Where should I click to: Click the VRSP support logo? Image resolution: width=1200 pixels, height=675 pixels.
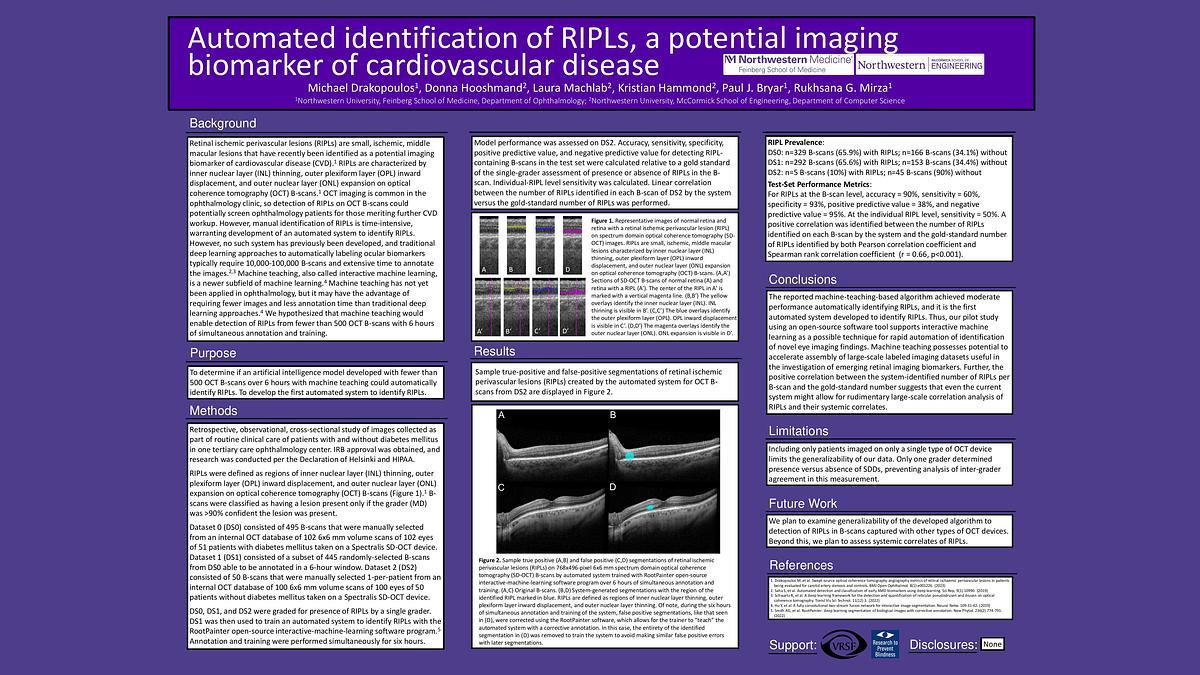point(840,645)
